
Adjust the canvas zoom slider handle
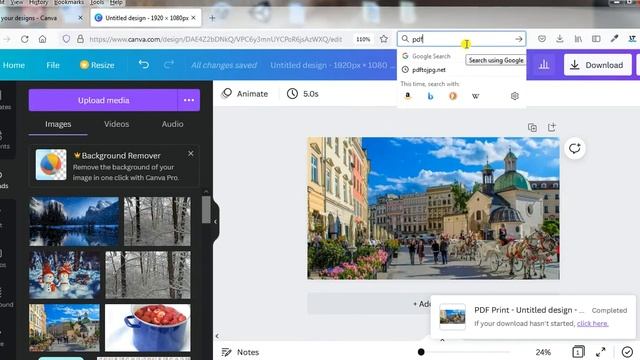[421, 352]
